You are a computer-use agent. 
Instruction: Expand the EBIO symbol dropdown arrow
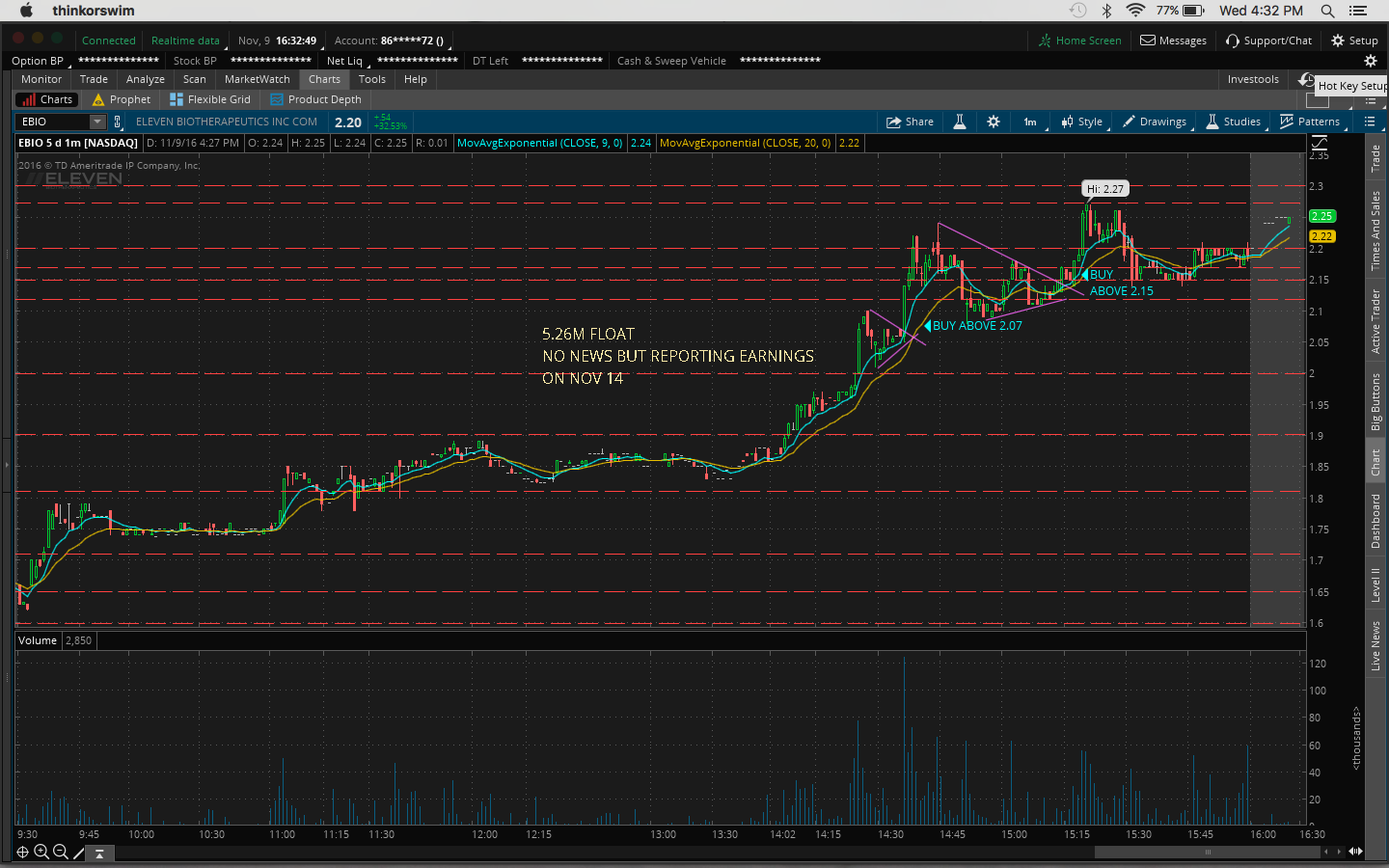pos(96,122)
